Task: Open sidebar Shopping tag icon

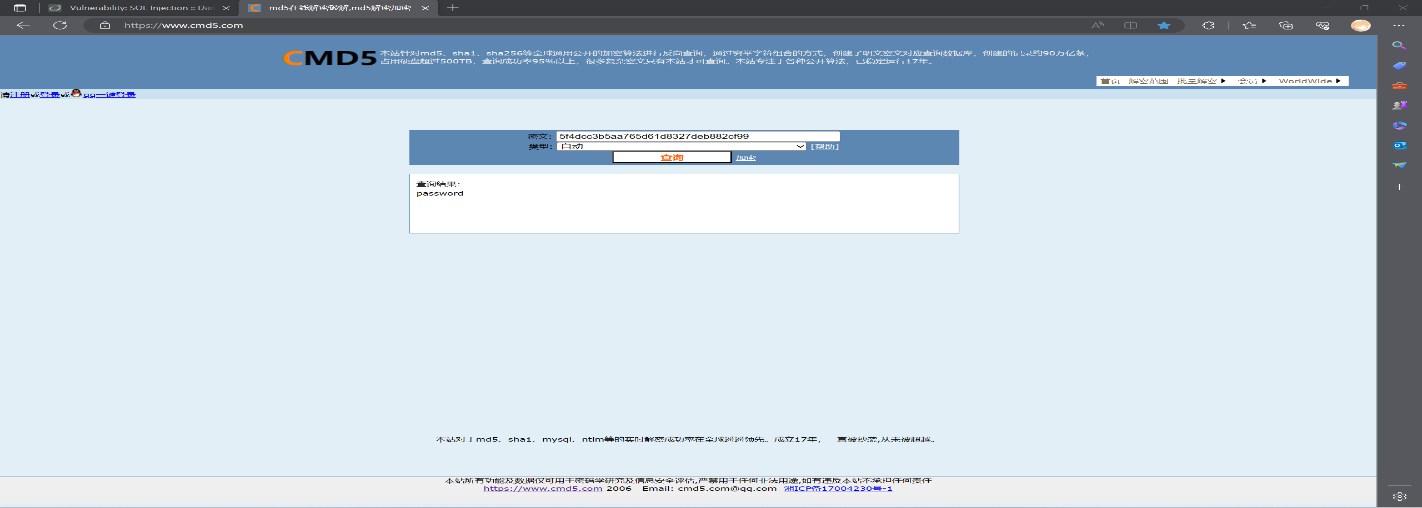Action: [x=1399, y=65]
